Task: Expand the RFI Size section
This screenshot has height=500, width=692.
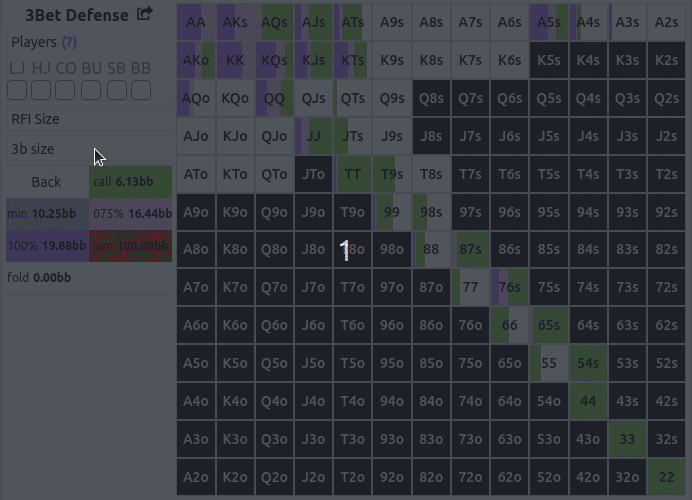Action: tap(35, 119)
